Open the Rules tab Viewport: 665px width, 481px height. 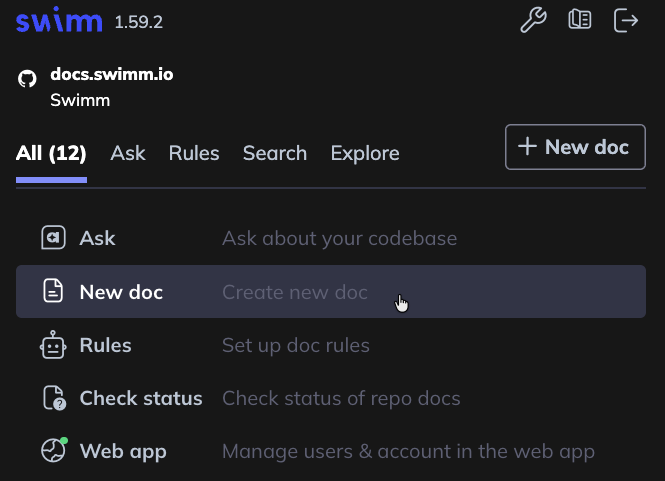(x=194, y=153)
